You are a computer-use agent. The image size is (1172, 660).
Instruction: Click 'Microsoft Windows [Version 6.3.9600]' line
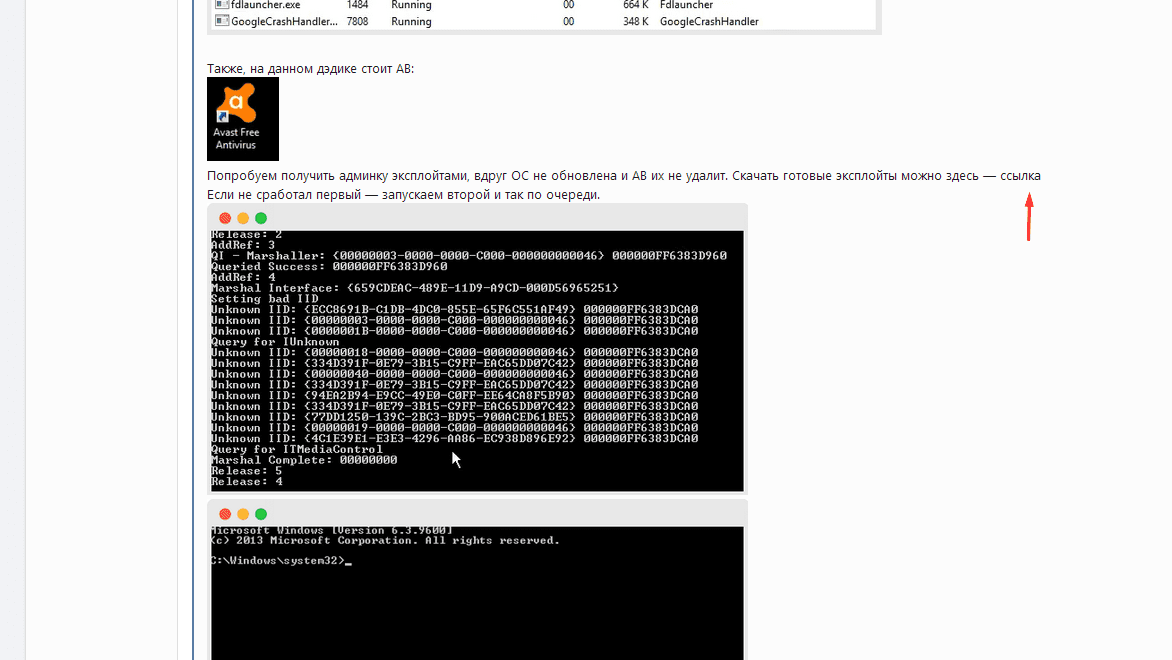[331, 531]
